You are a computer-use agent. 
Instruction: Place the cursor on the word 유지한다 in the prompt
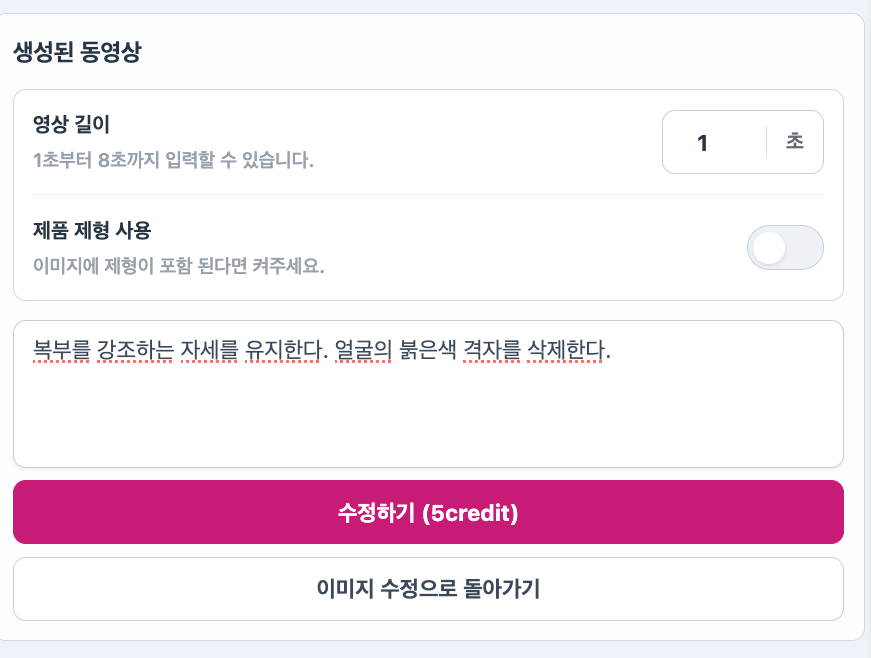pyautogui.click(x=284, y=350)
